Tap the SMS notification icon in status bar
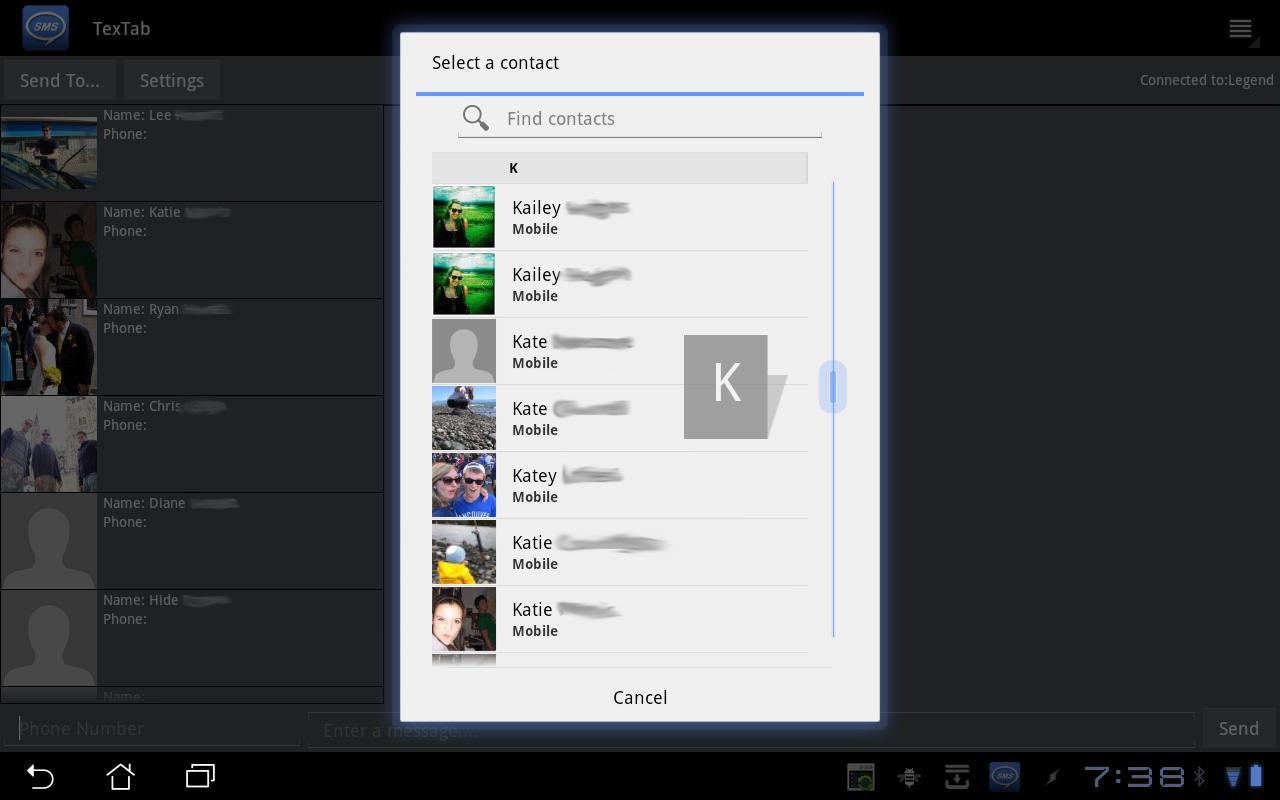Screen dimensions: 1280x800 coord(1003,776)
